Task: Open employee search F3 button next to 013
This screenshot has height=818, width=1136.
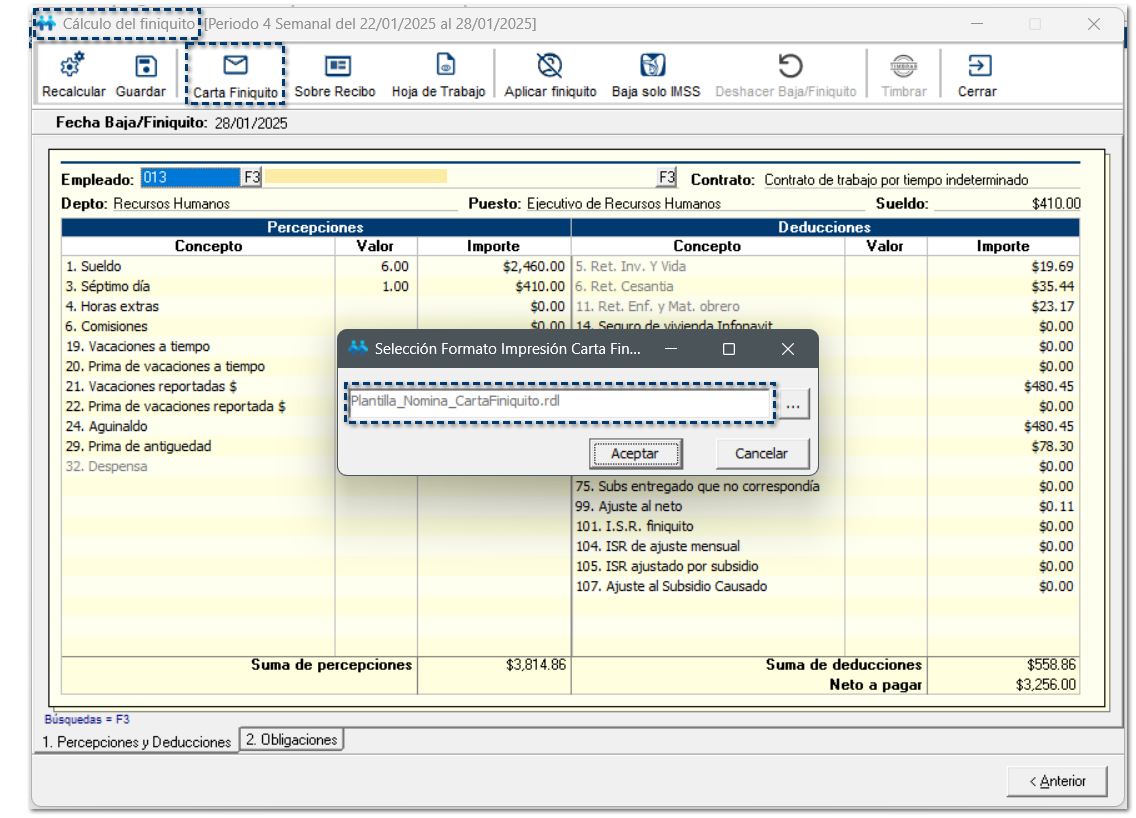Action: [252, 178]
